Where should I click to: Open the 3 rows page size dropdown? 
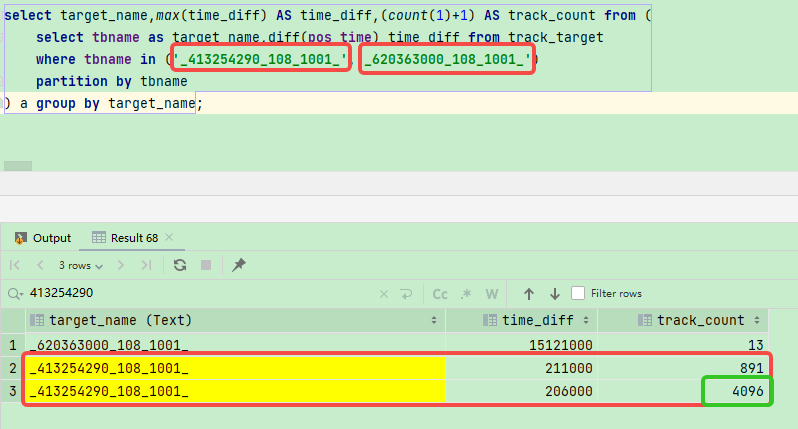point(80,266)
